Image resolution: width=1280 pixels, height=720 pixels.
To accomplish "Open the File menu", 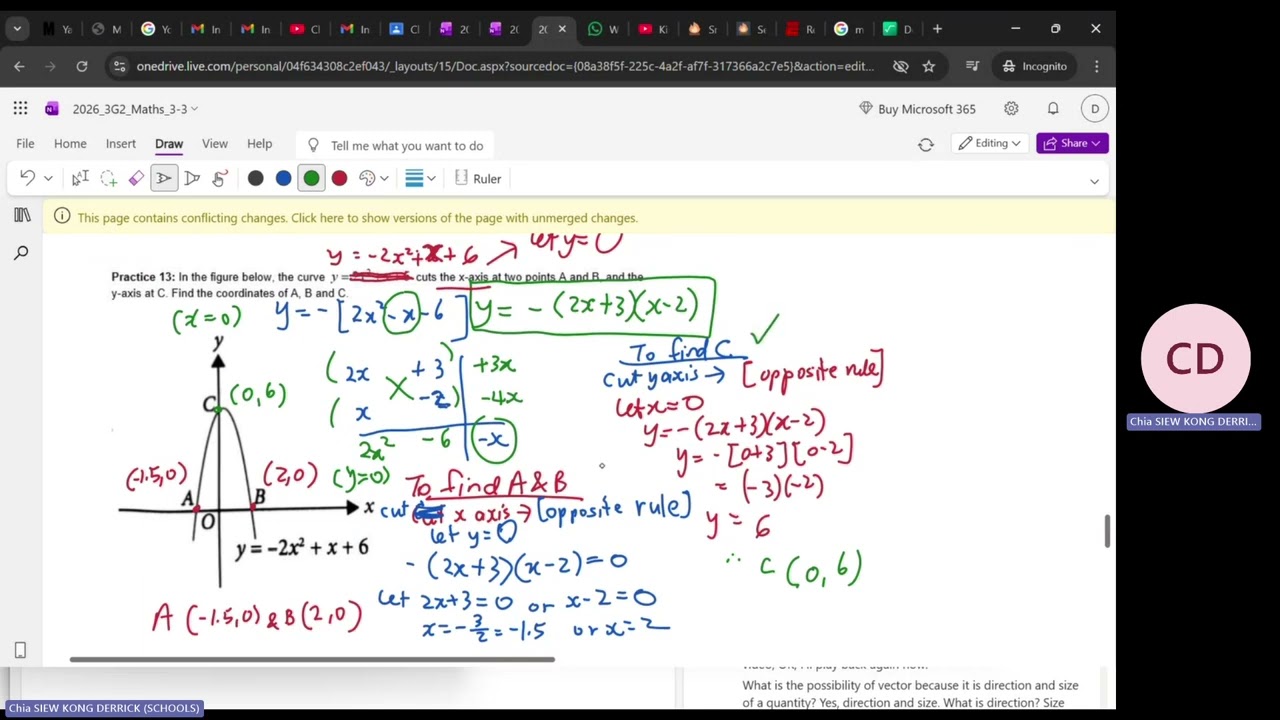I will click(x=25, y=144).
